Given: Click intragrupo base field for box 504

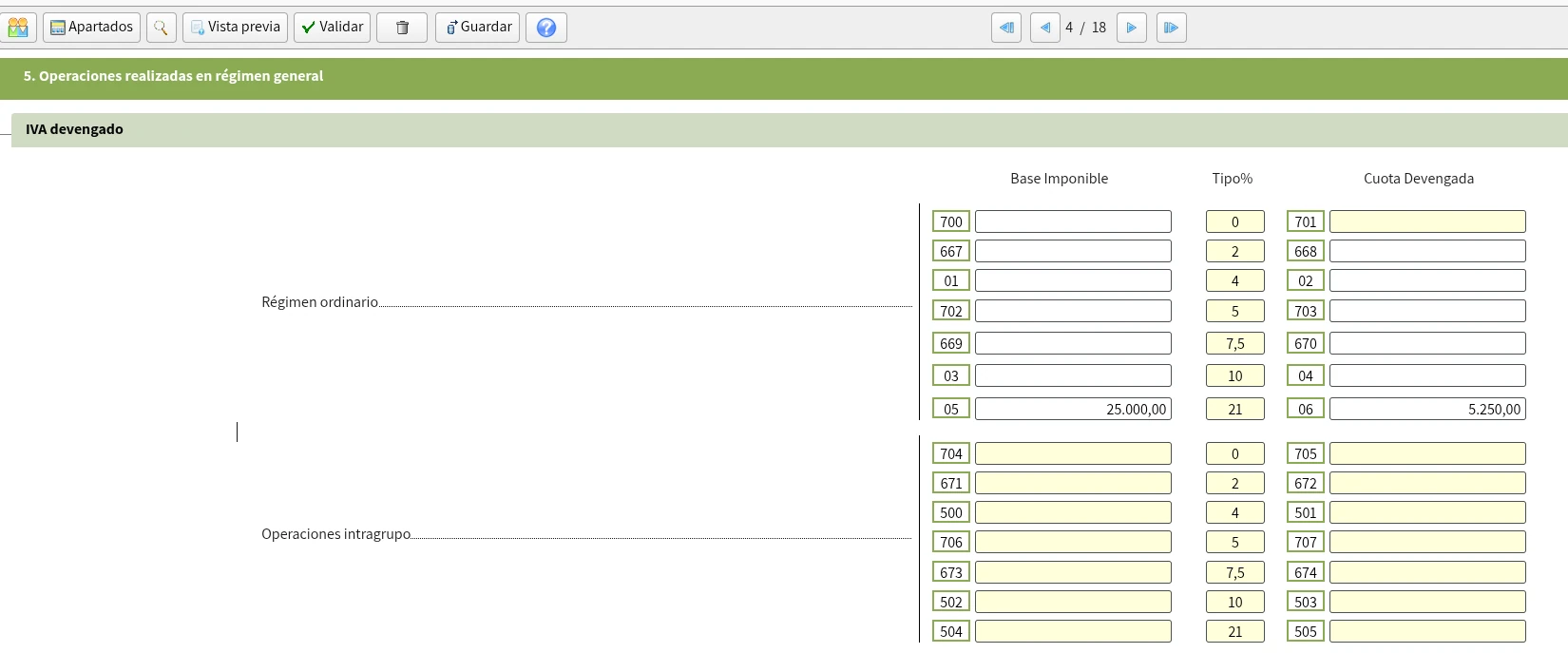Looking at the screenshot, I should (1073, 631).
